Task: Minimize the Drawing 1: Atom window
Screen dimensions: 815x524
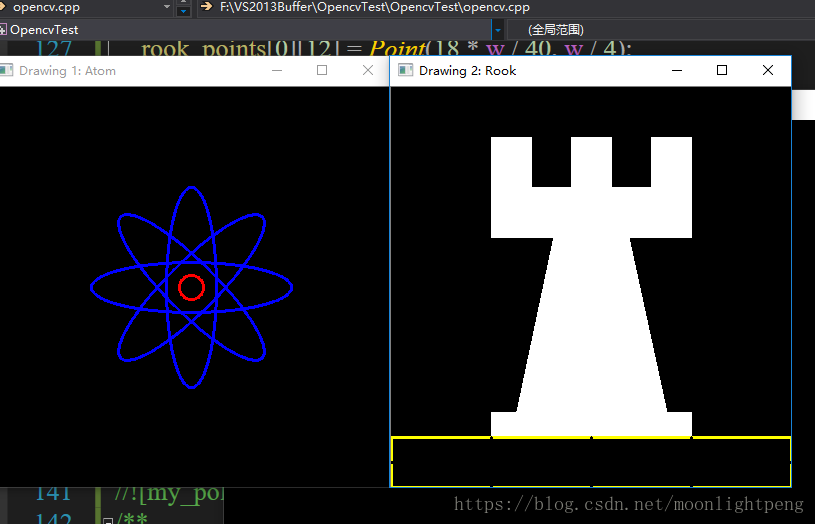Action: [277, 70]
